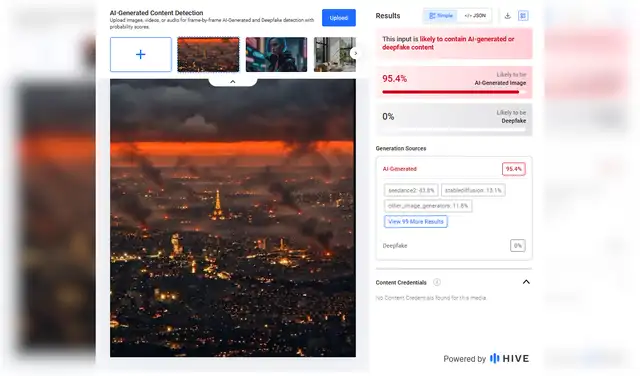Advance thumbnails with the right arrow
Screen dimensions: 640x376
coord(355,53)
